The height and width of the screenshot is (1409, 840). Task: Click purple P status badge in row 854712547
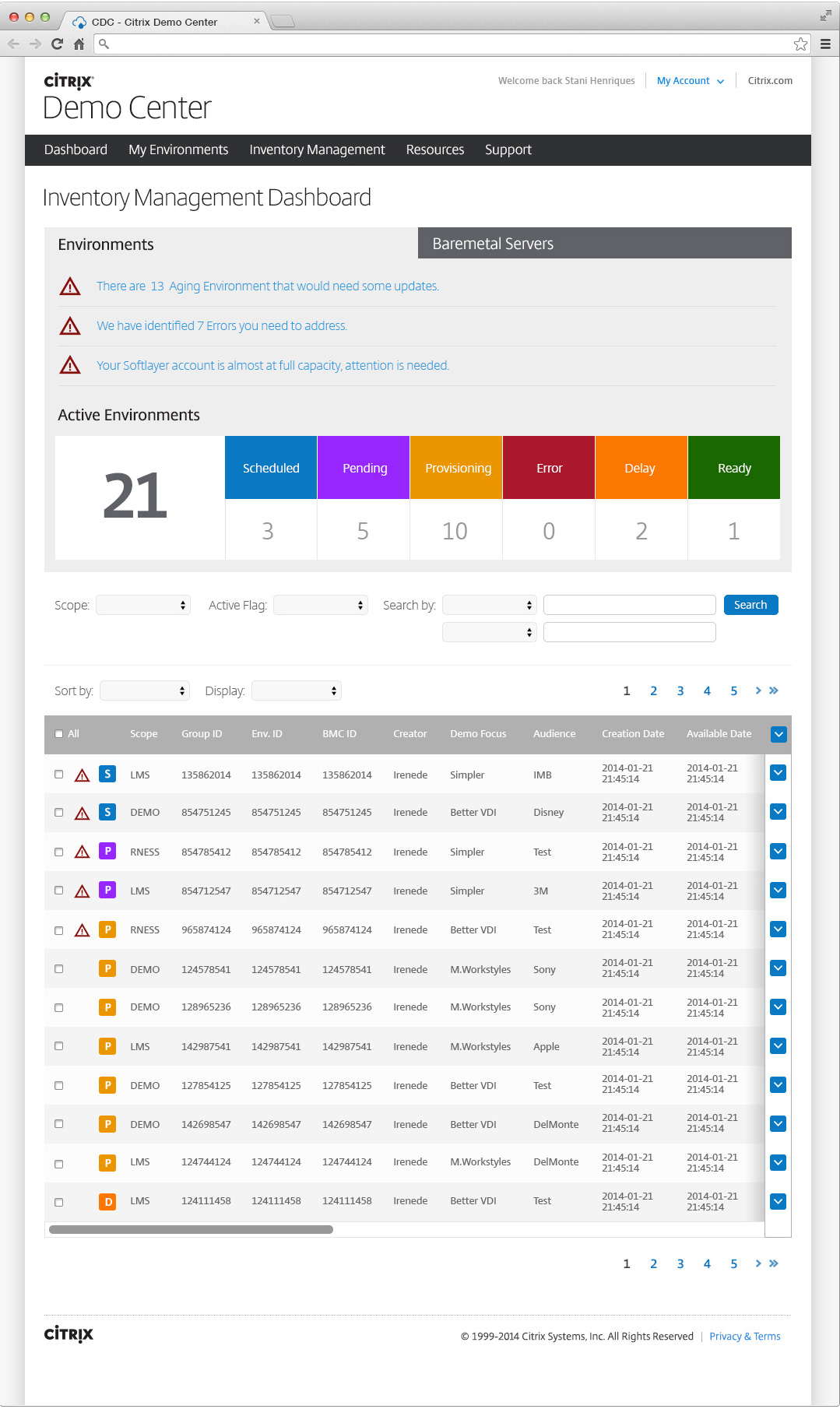pyautogui.click(x=107, y=890)
